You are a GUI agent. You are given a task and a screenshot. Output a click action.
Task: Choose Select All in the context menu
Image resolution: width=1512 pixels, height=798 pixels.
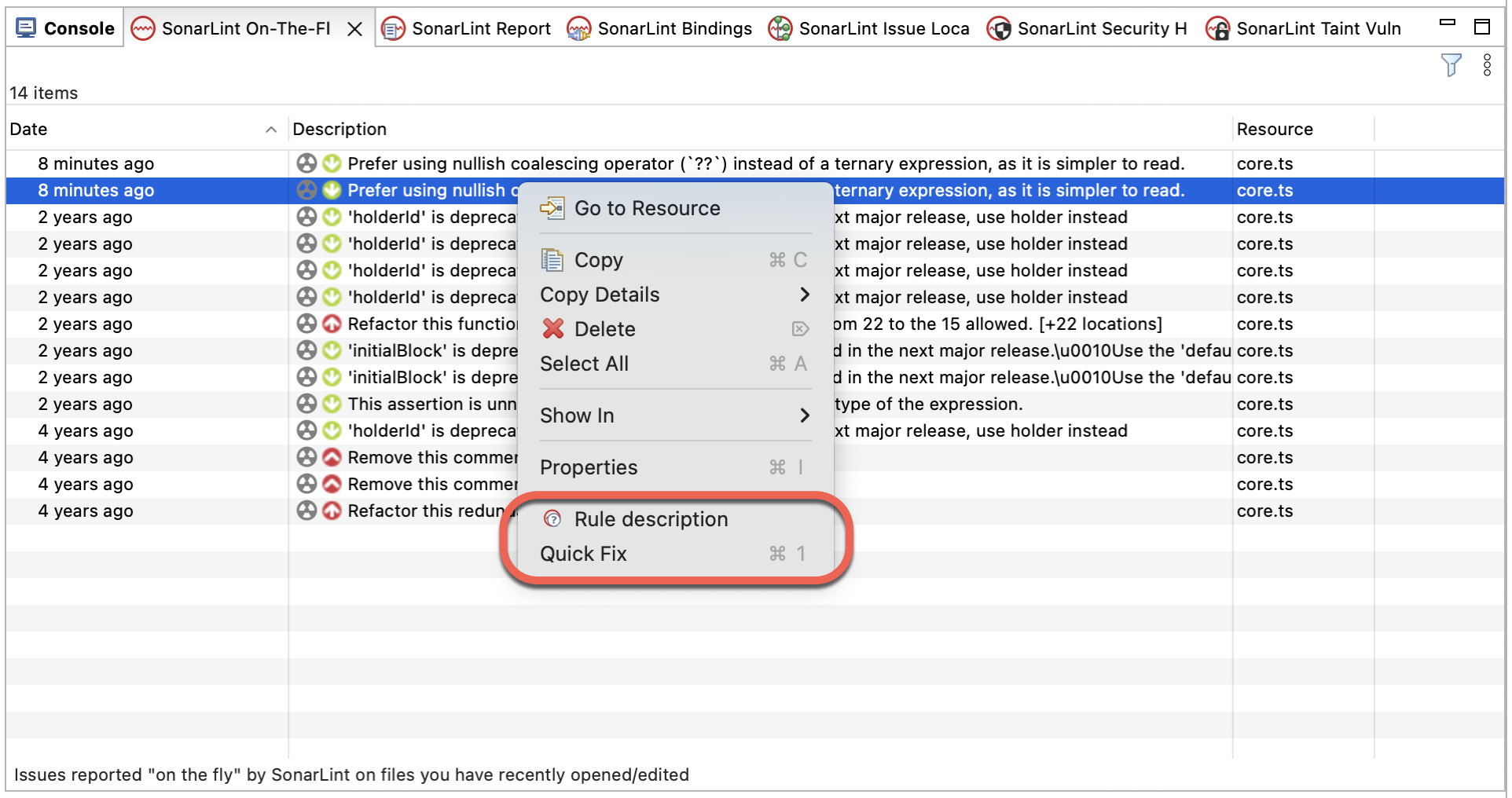click(675, 364)
